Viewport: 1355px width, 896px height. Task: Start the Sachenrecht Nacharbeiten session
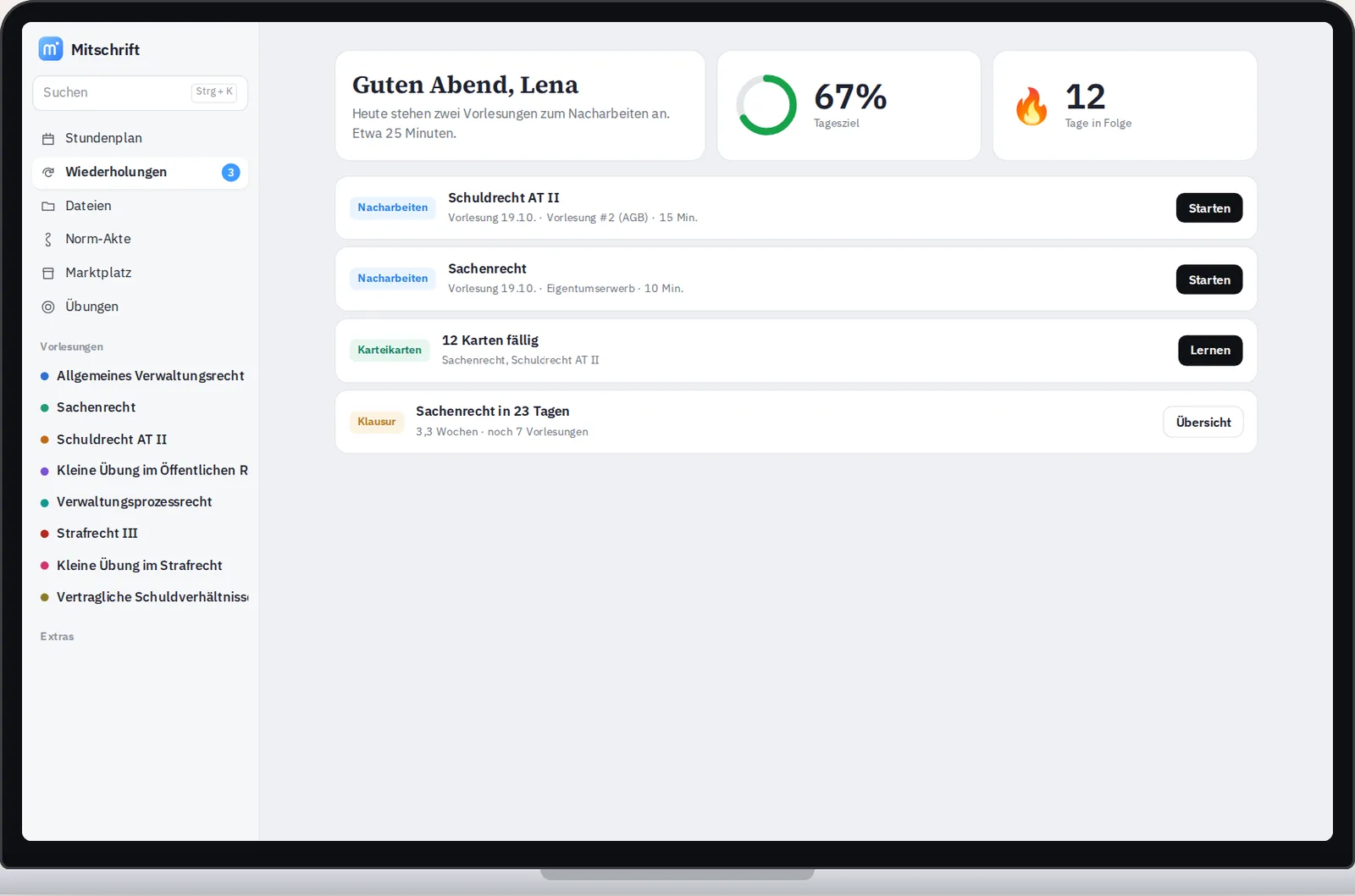(x=1208, y=279)
